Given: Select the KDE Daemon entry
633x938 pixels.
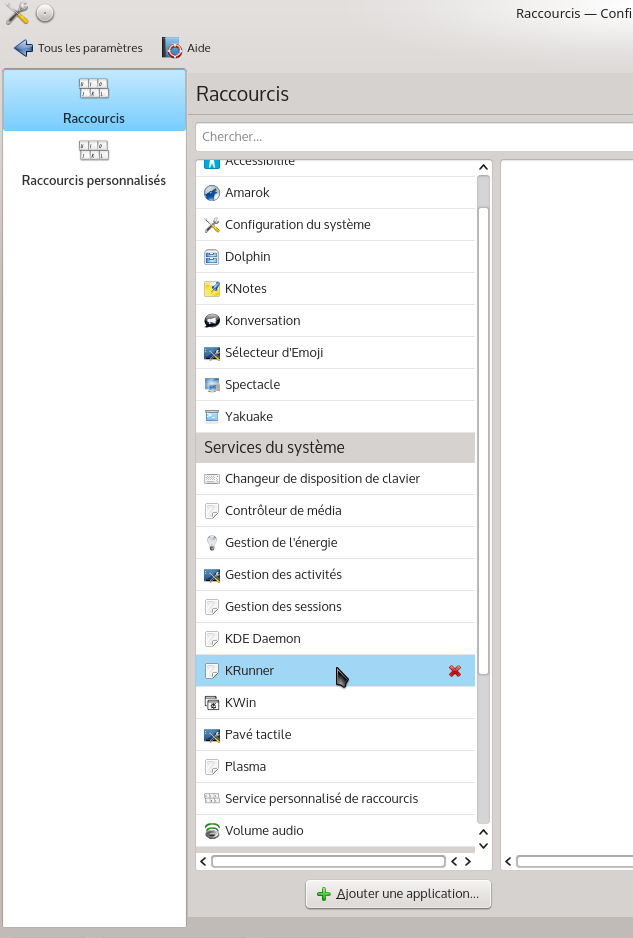Looking at the screenshot, I should [336, 639].
